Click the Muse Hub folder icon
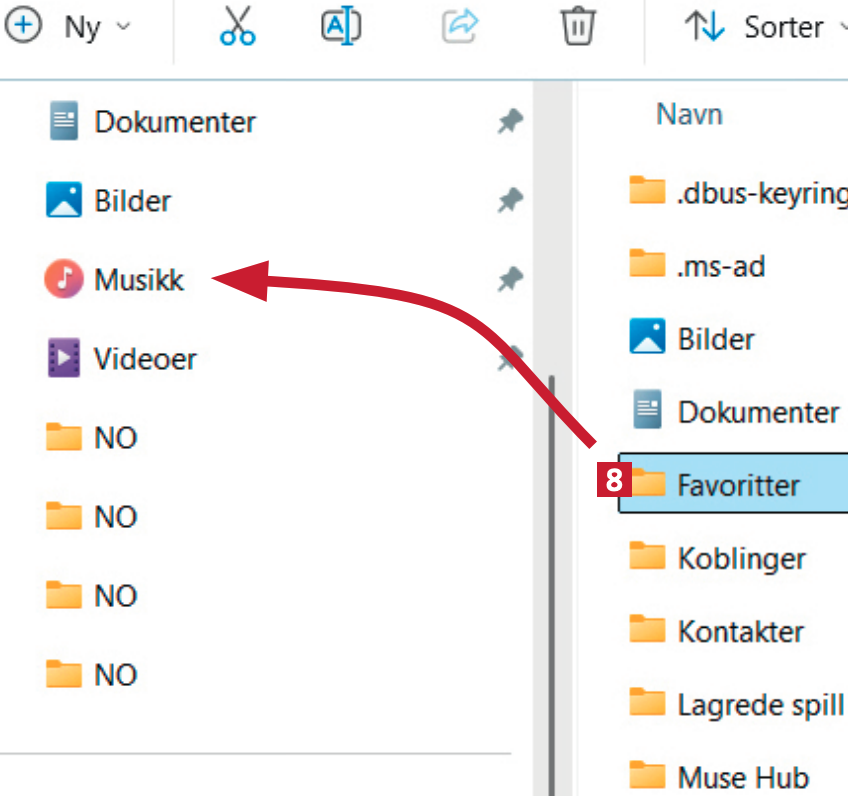Screen dimensions: 848x796 [x=648, y=776]
